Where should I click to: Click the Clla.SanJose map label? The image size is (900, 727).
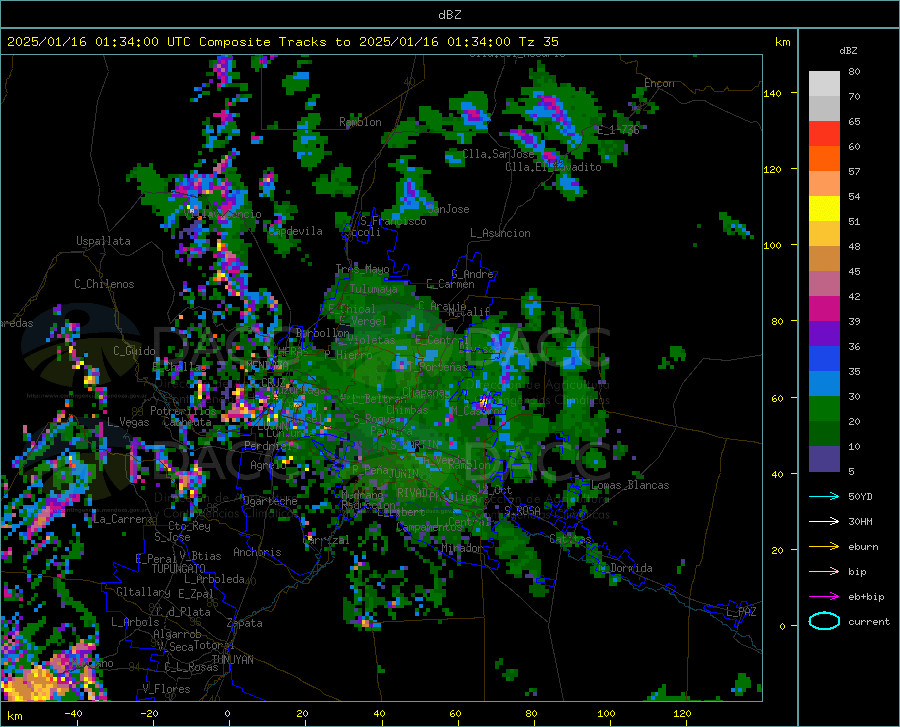498,154
